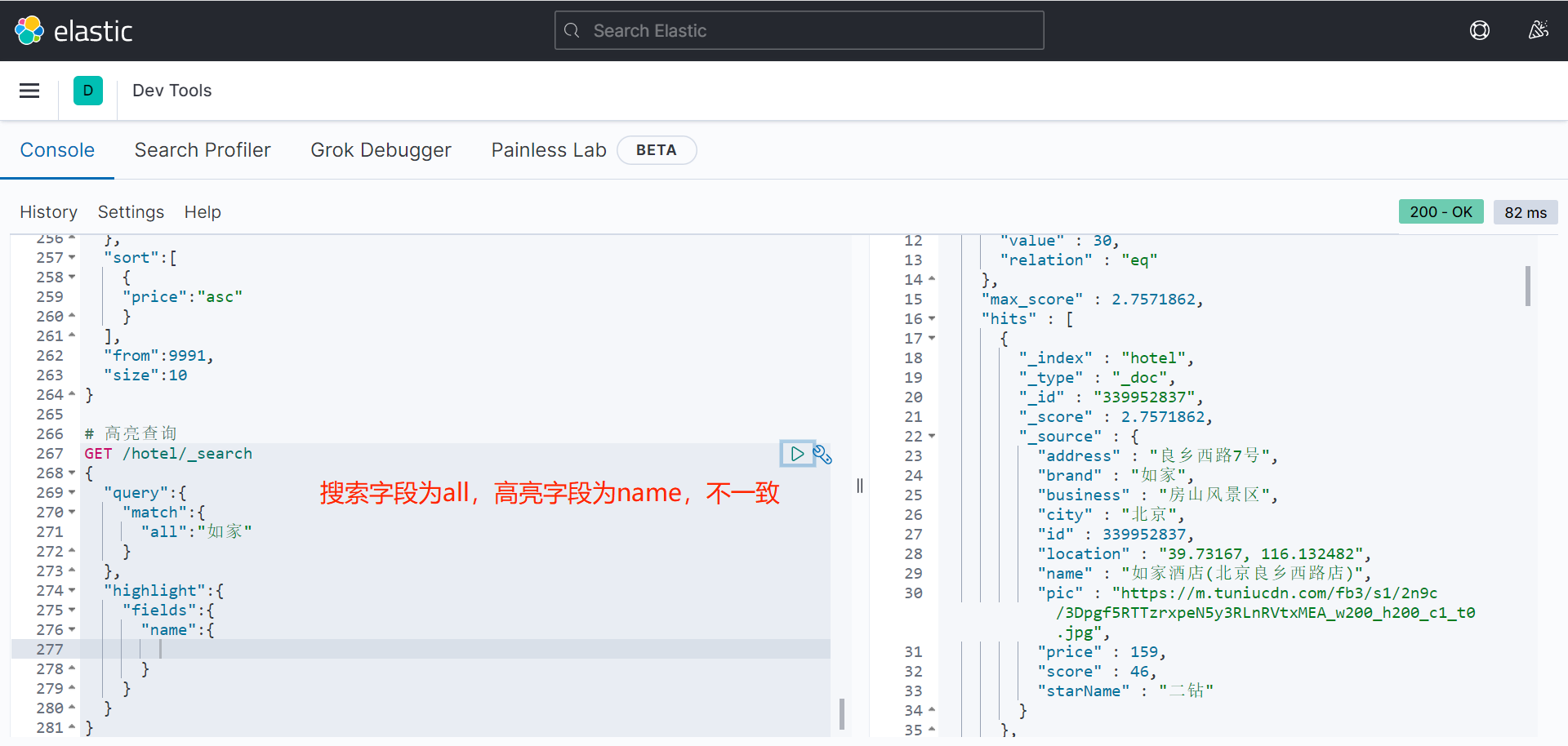
Task: Open the request wrench options icon
Action: point(822,455)
